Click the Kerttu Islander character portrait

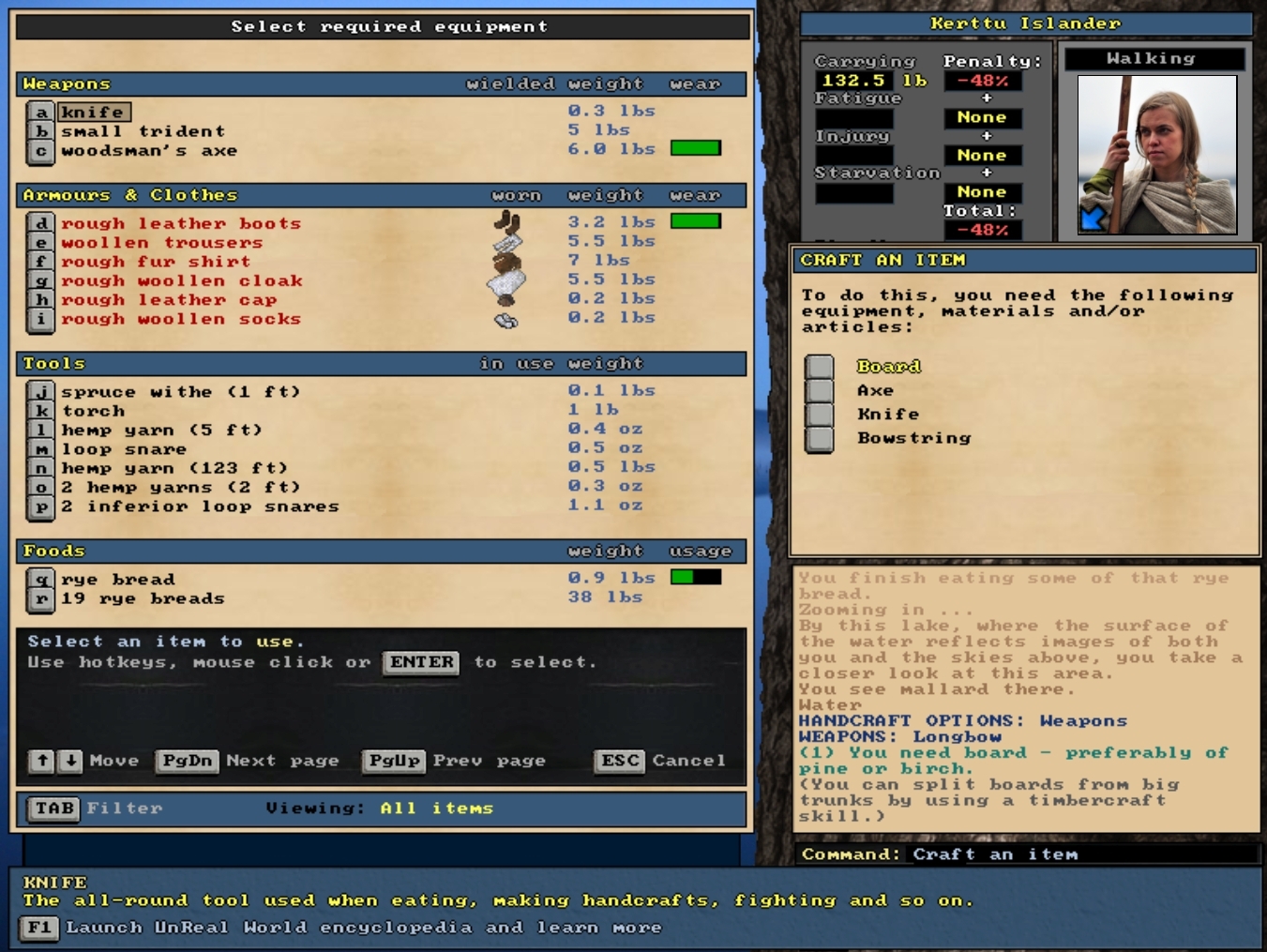click(1157, 155)
